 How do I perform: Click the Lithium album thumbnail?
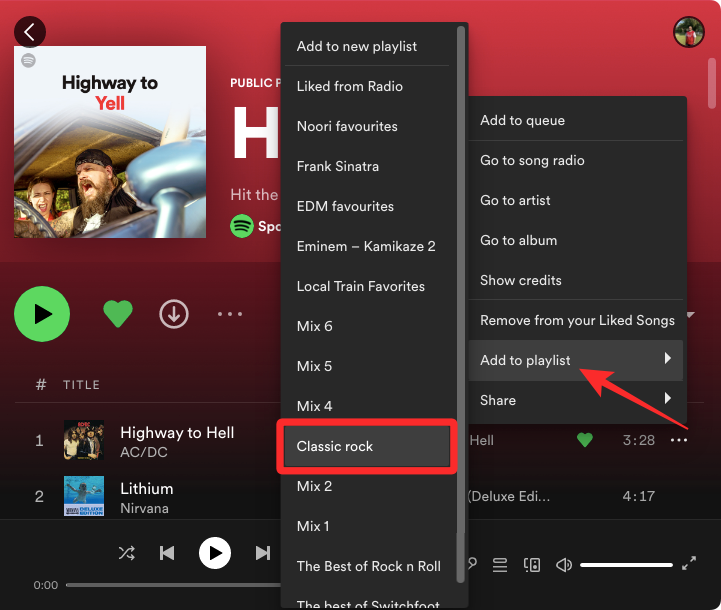click(84, 496)
